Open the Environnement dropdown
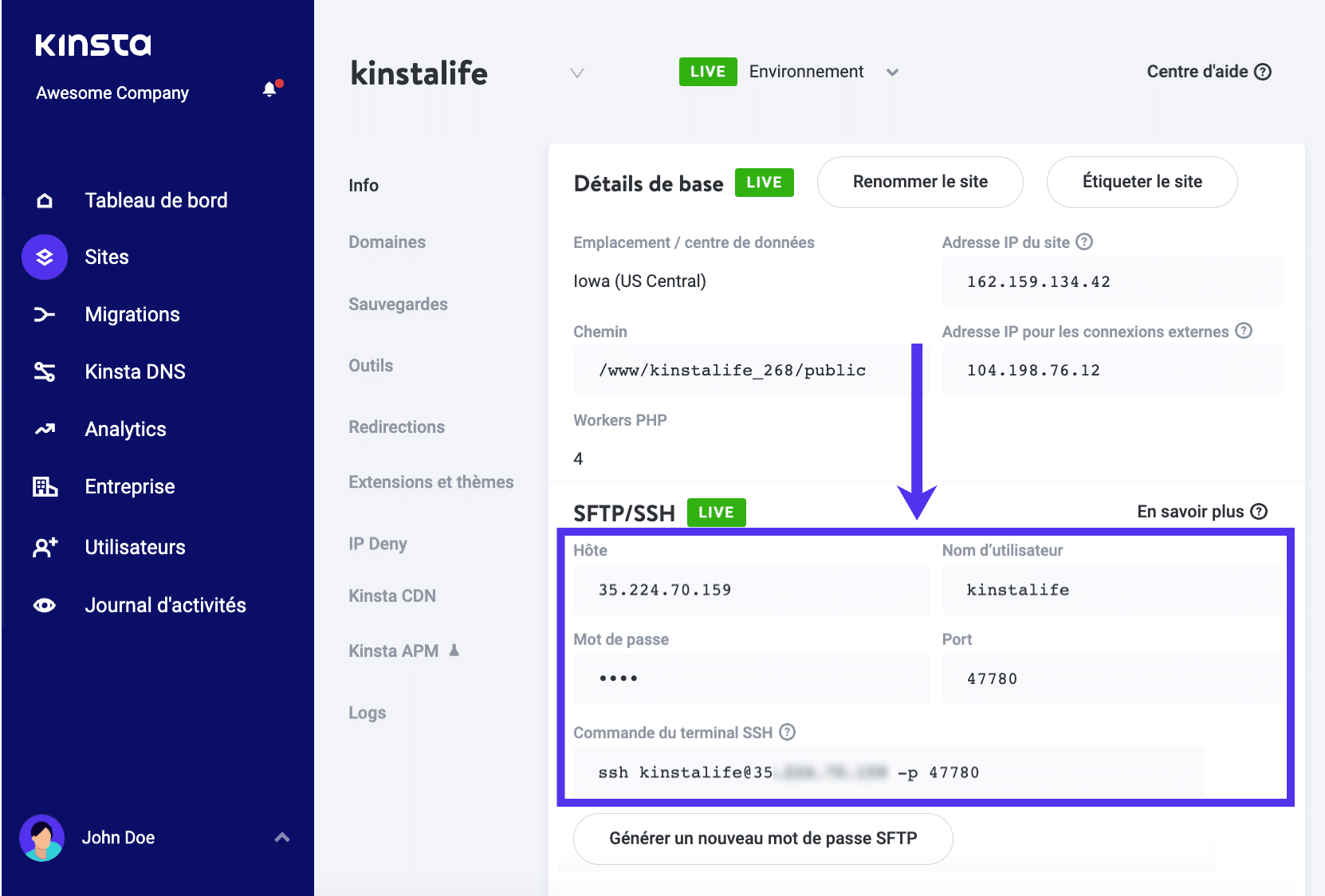 (x=892, y=72)
